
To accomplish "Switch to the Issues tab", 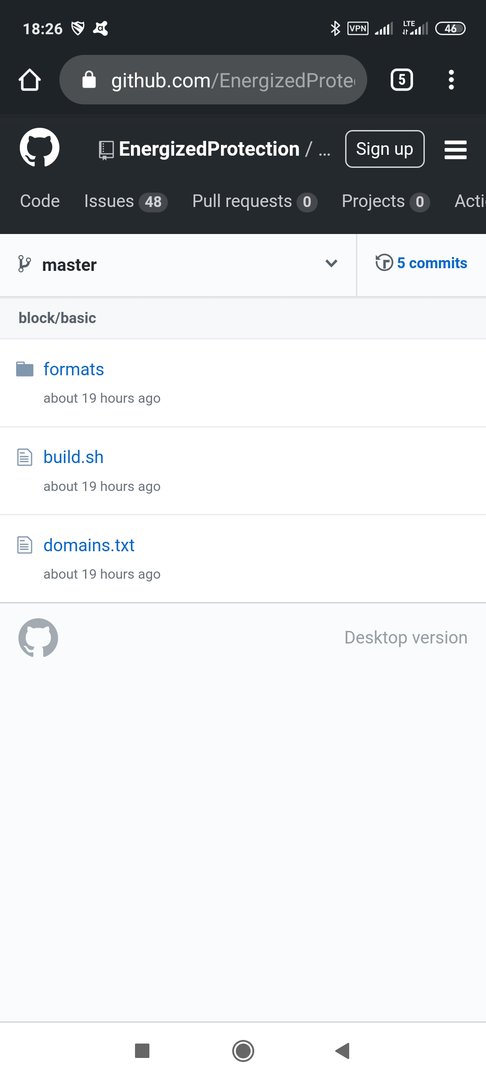I will (125, 201).
